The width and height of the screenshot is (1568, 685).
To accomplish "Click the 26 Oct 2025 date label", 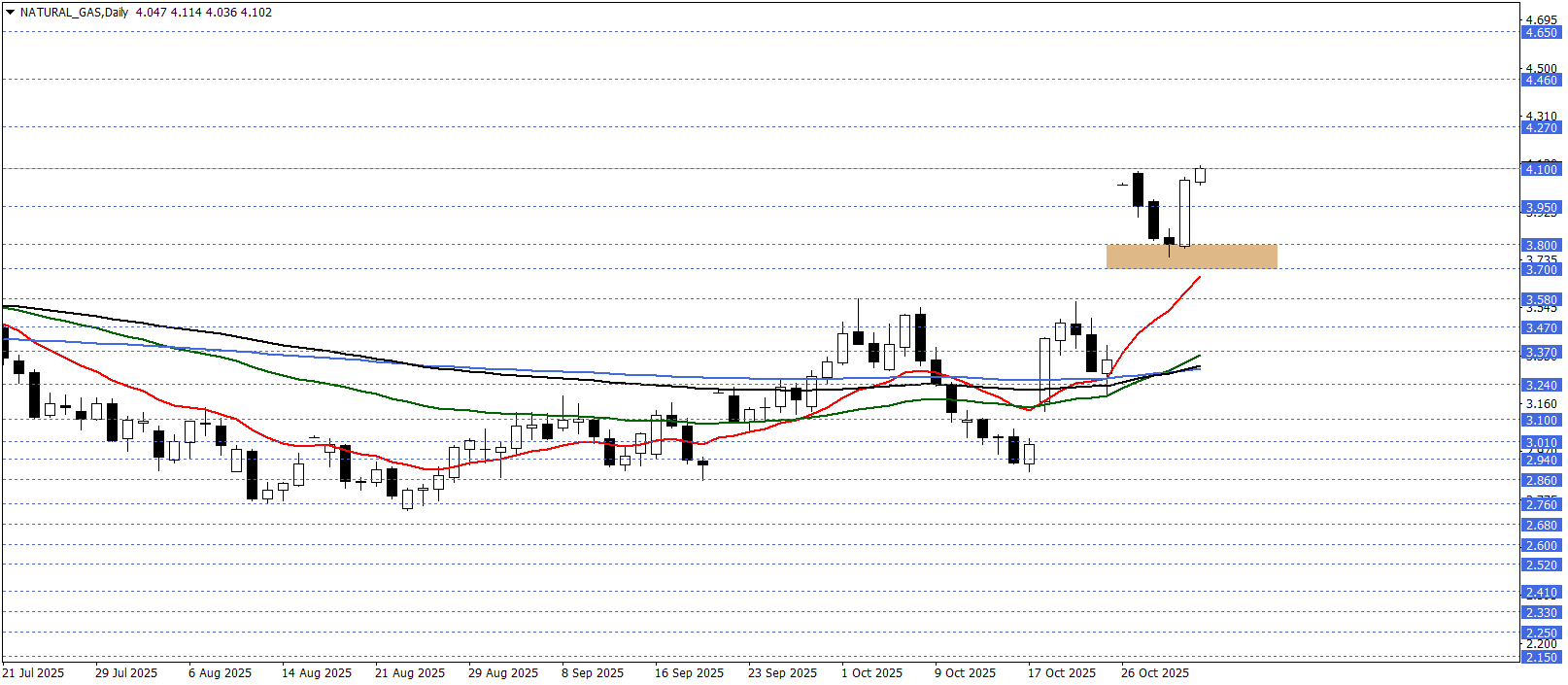I will pyautogui.click(x=1154, y=673).
